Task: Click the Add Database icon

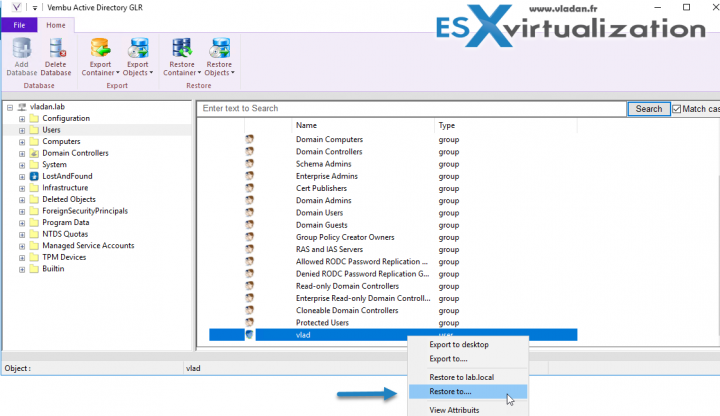Action: click(22, 48)
